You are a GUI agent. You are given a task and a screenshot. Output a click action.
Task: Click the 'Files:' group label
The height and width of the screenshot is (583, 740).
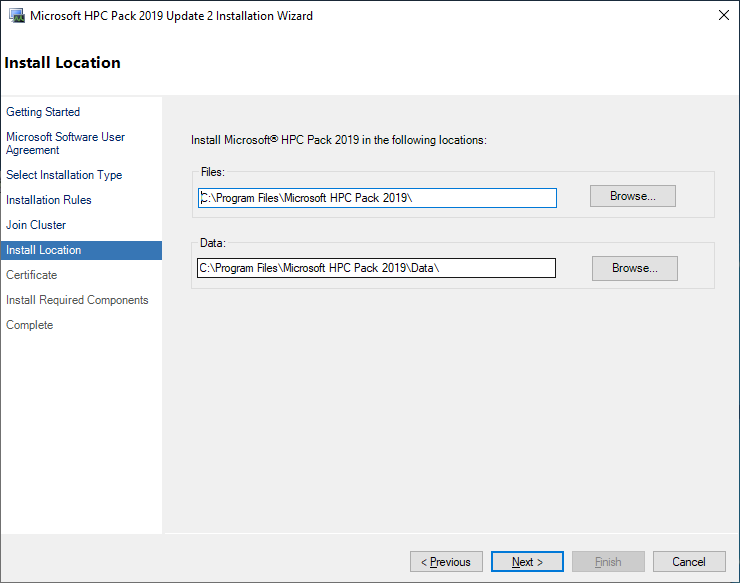[x=212, y=172]
